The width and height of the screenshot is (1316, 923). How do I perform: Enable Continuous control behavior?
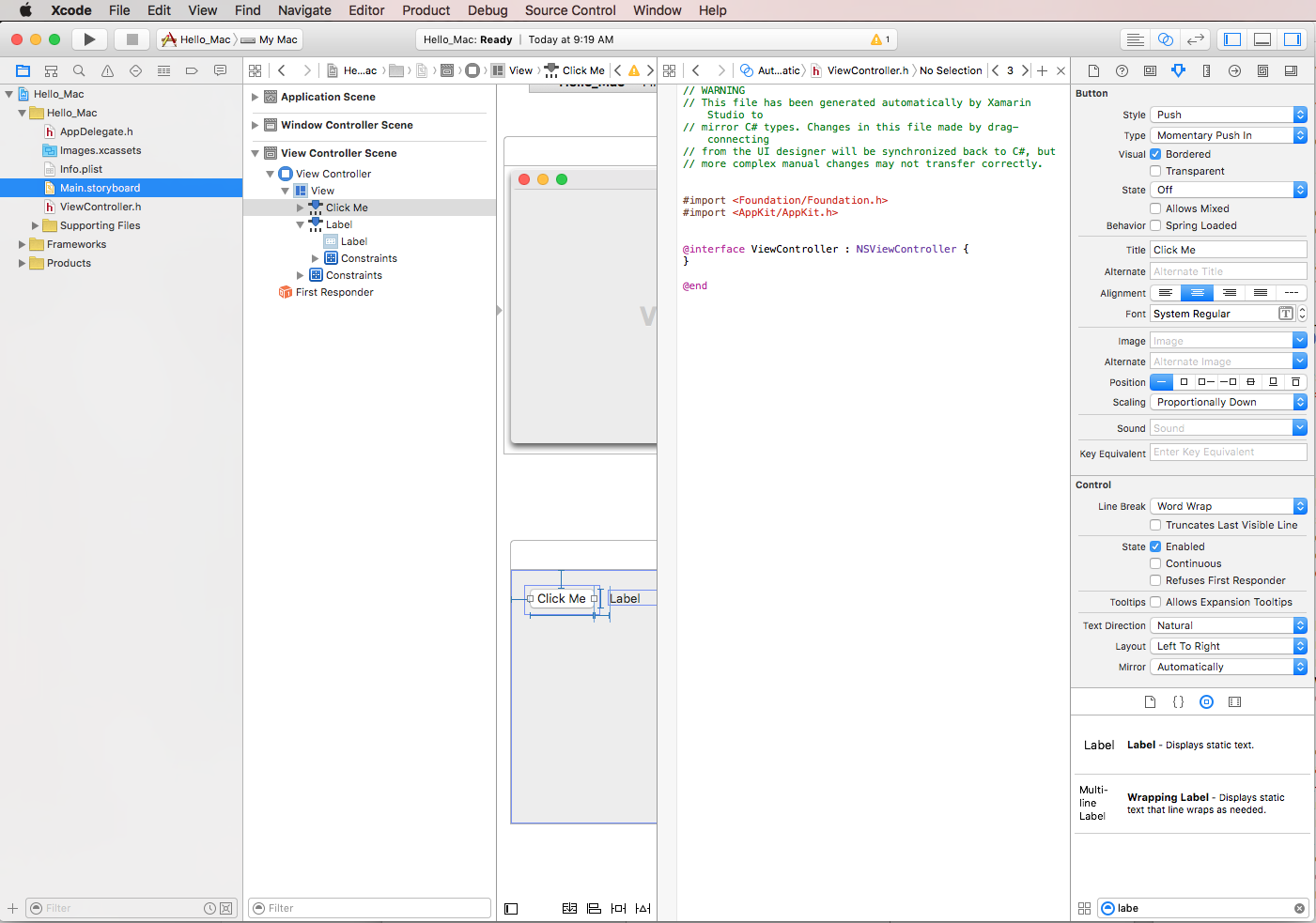click(x=1156, y=563)
